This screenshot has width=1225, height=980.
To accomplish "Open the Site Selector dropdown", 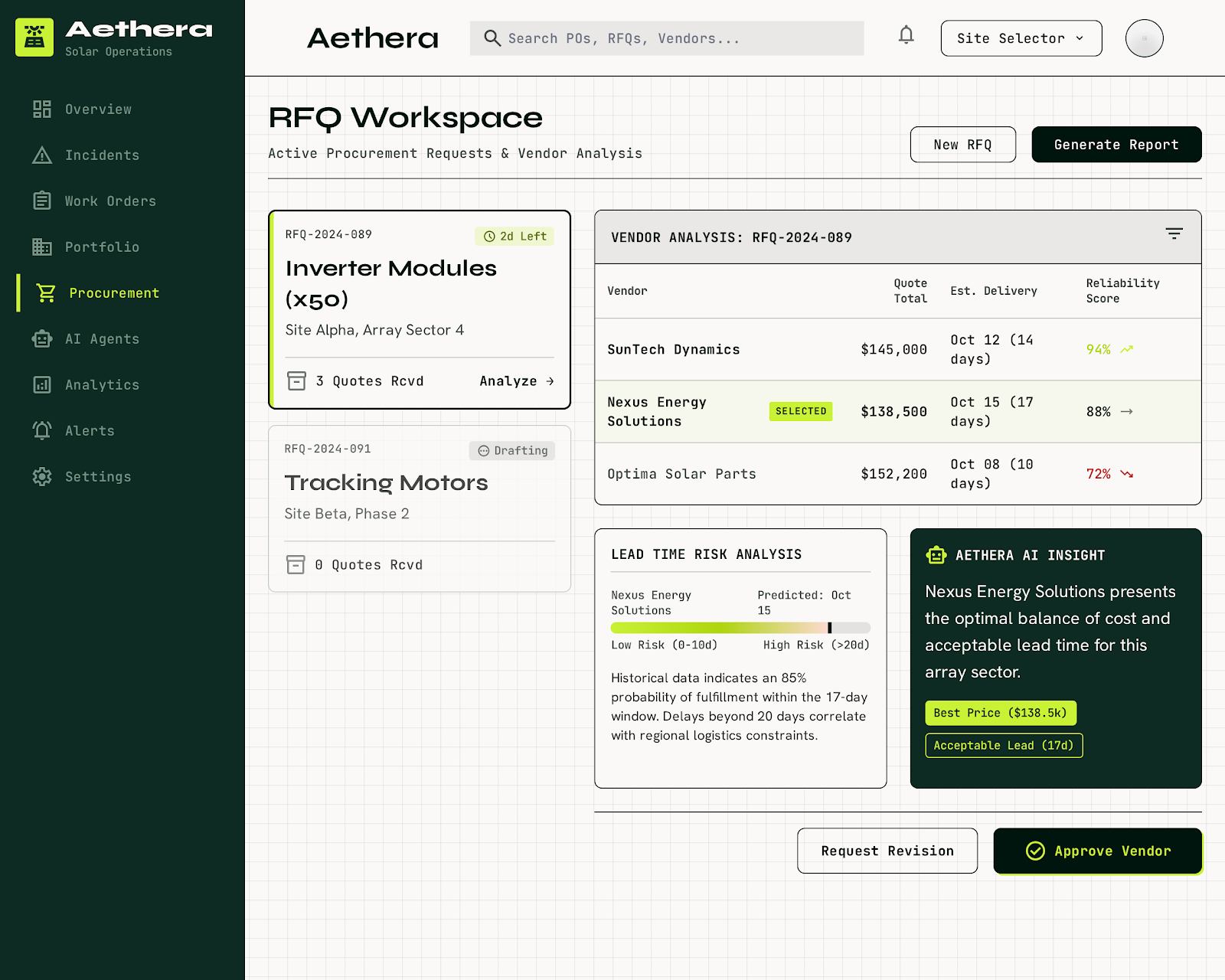I will coord(1021,38).
